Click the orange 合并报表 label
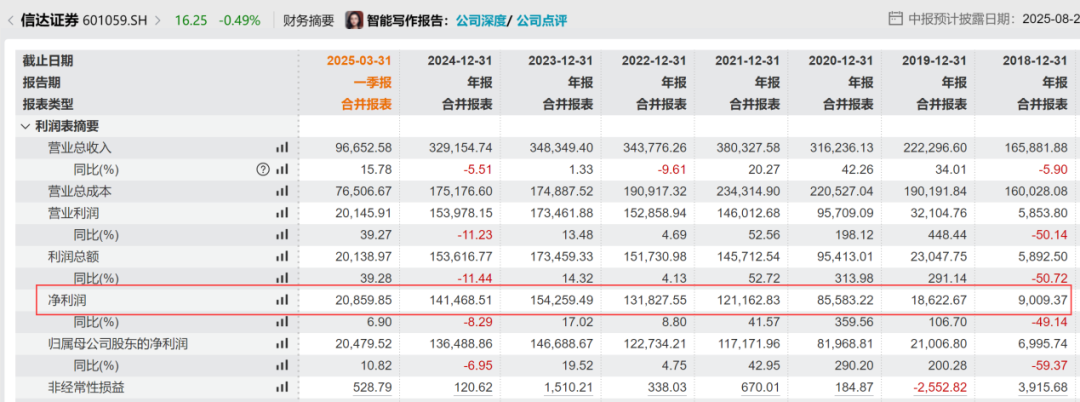Screen dimensions: 1080x402 click(x=366, y=105)
